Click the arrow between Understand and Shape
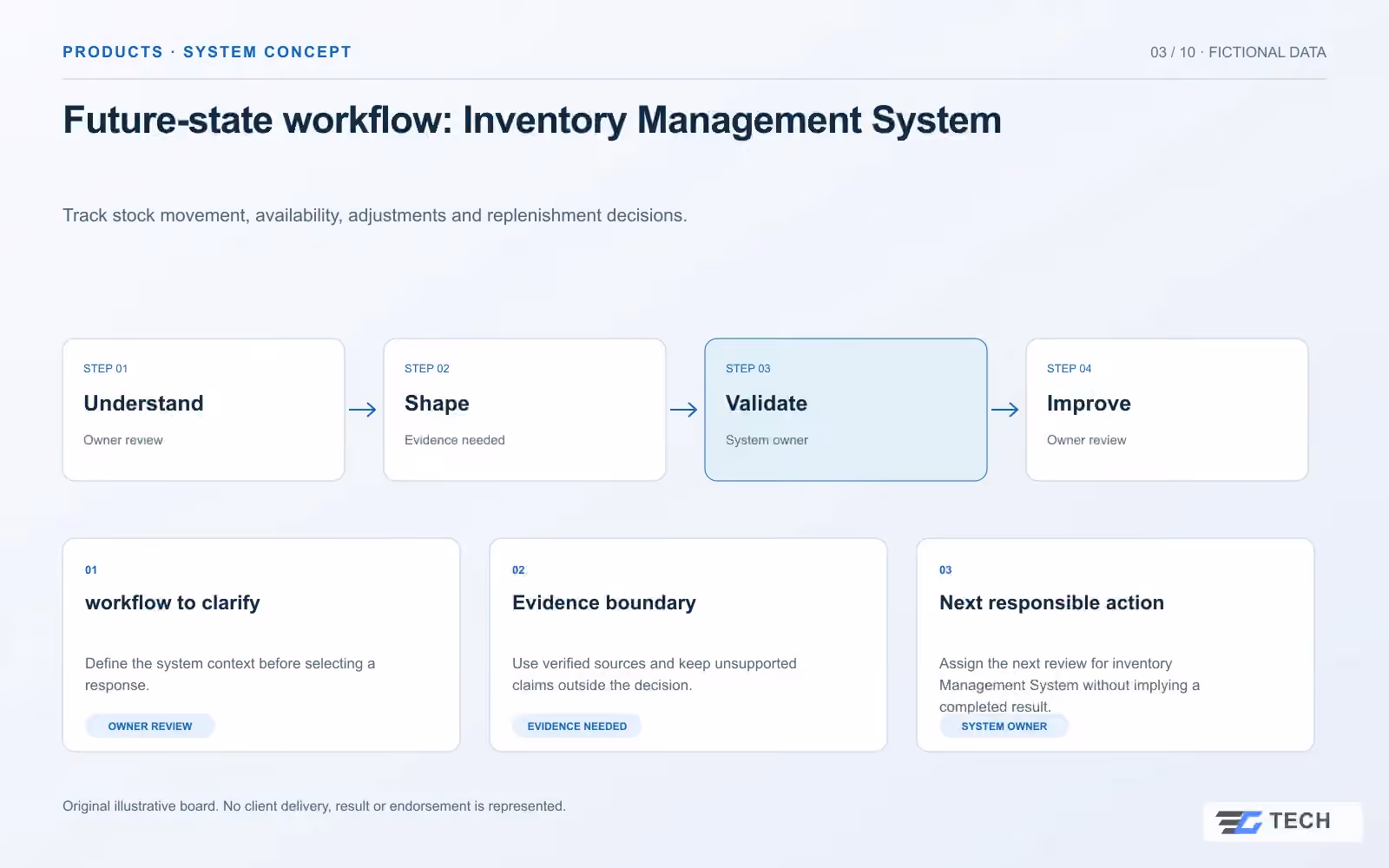The height and width of the screenshot is (868, 1389). point(363,410)
